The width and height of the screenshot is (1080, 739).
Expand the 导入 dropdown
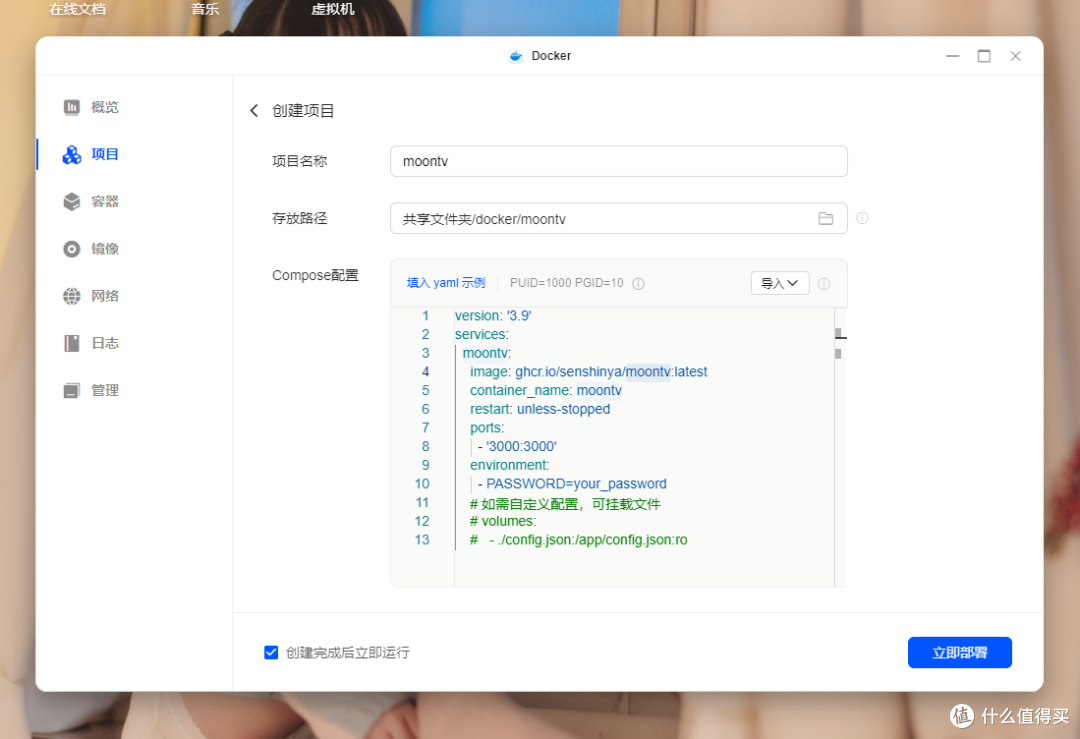(779, 283)
